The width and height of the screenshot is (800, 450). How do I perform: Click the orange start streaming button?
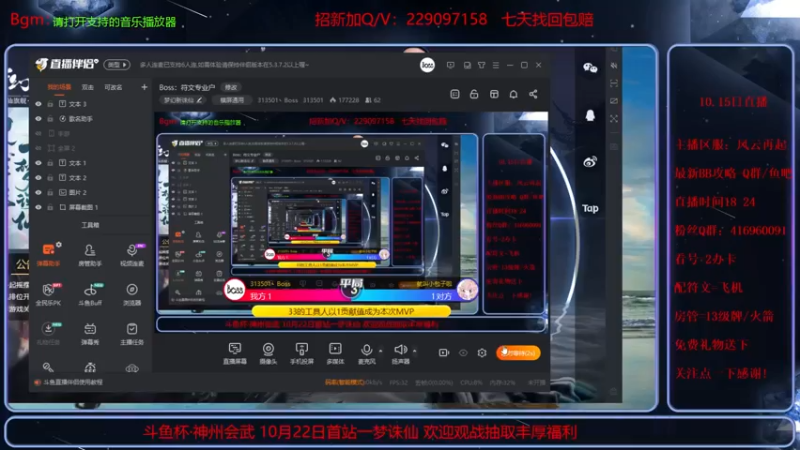(518, 353)
